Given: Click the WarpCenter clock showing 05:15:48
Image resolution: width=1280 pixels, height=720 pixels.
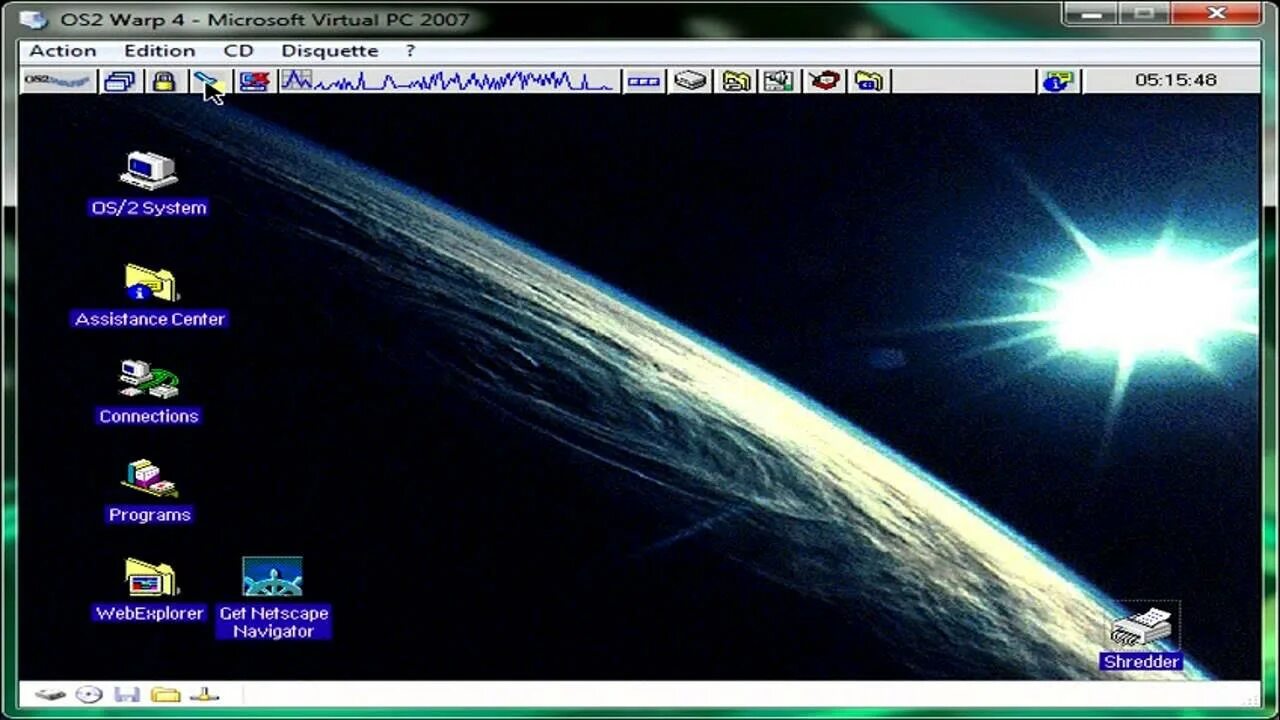Looking at the screenshot, I should [1175, 80].
